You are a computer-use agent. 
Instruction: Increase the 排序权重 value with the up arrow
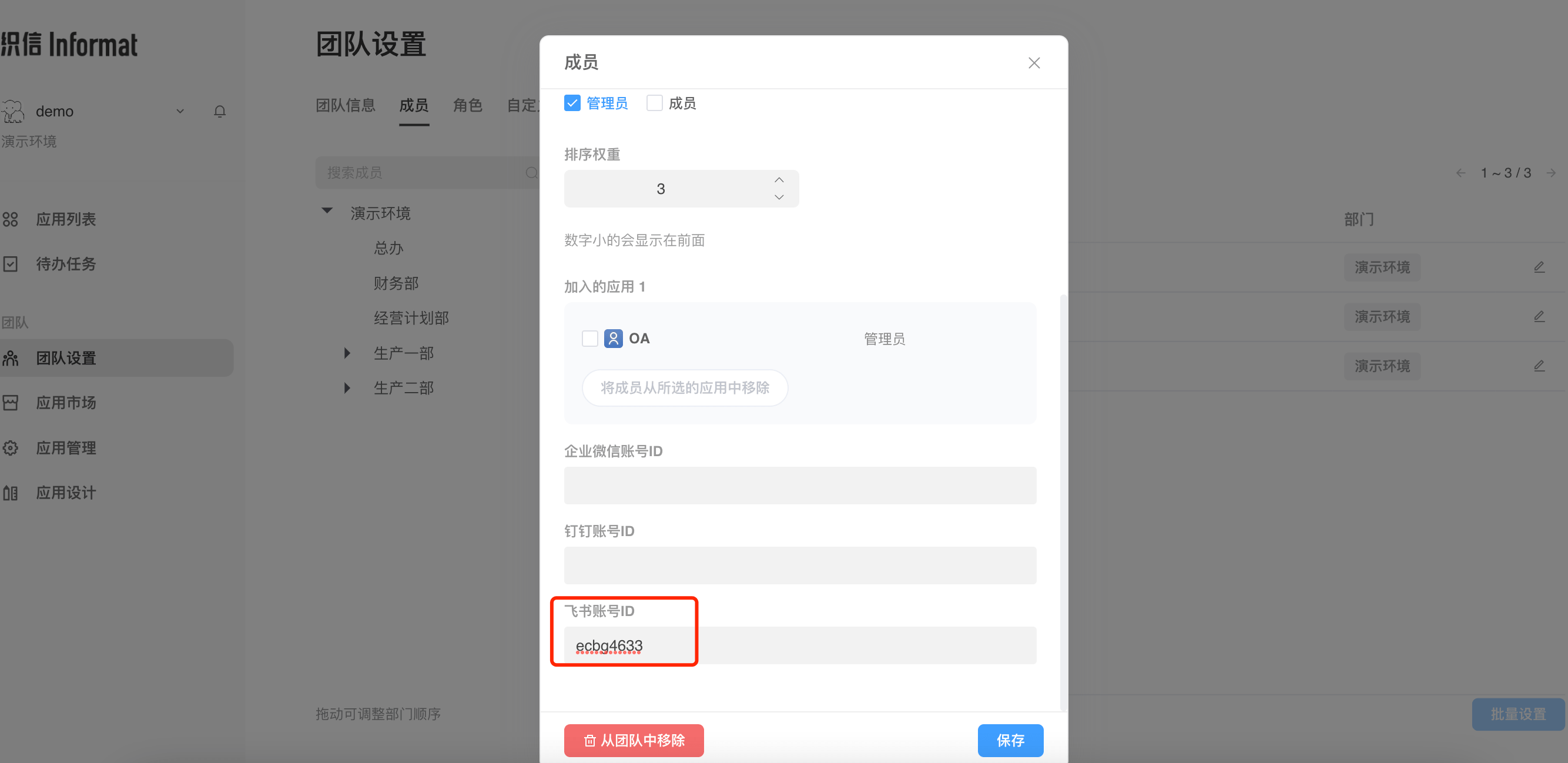click(779, 180)
